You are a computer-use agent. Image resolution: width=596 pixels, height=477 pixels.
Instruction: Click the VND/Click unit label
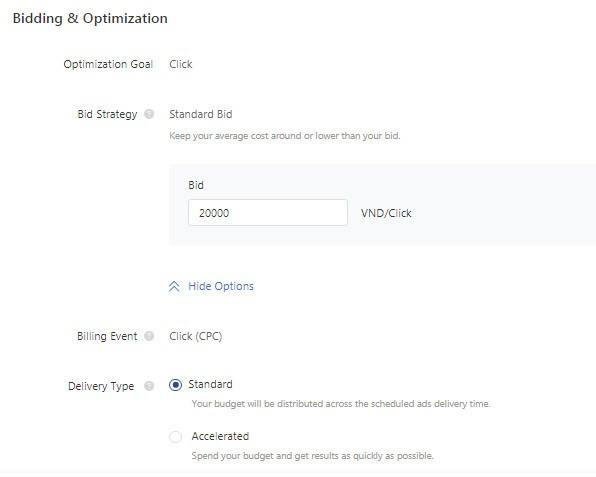(386, 213)
